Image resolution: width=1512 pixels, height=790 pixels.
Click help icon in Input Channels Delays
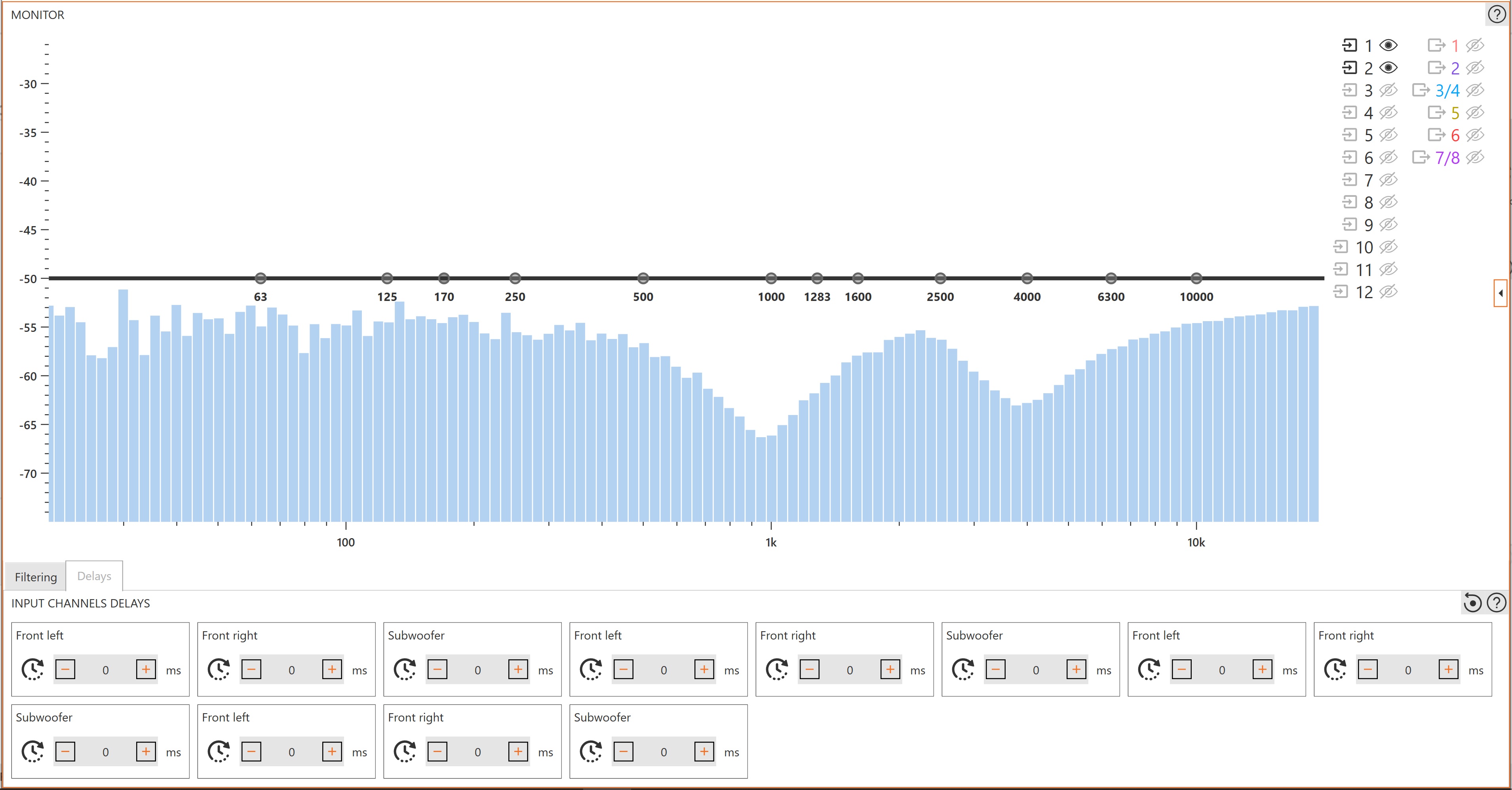1497,603
